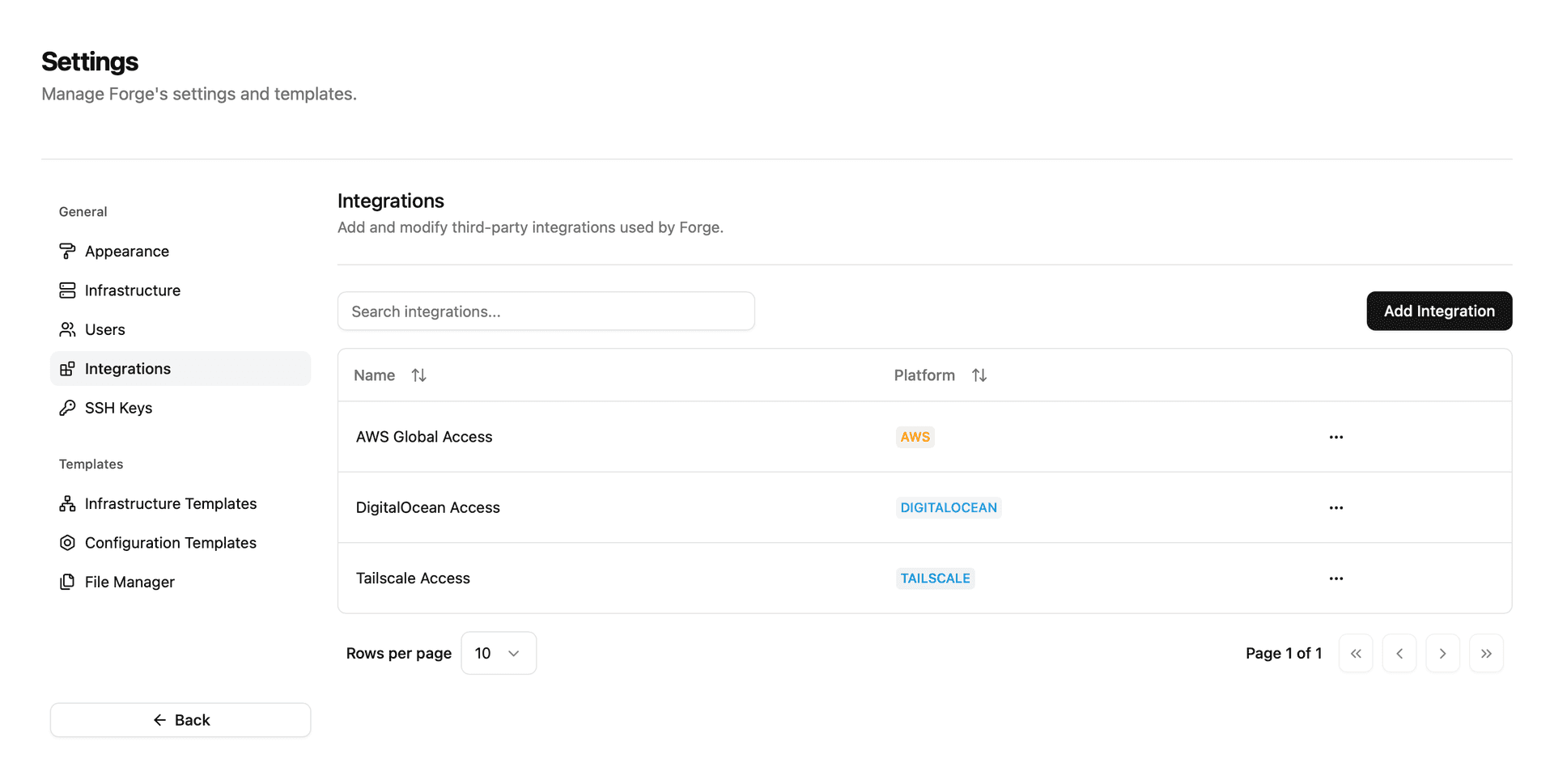Click the Rows per page label
Viewport: 1554px width, 784px height.
point(399,654)
